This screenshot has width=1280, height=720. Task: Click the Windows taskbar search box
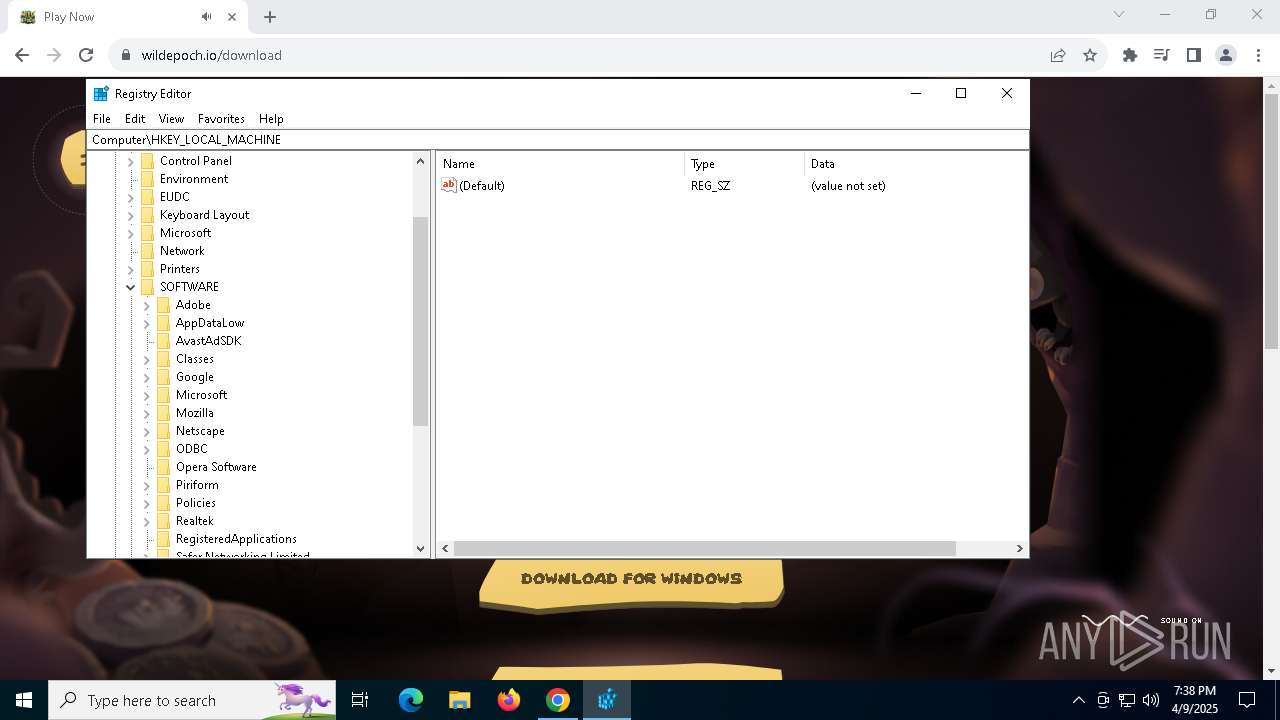coord(192,700)
